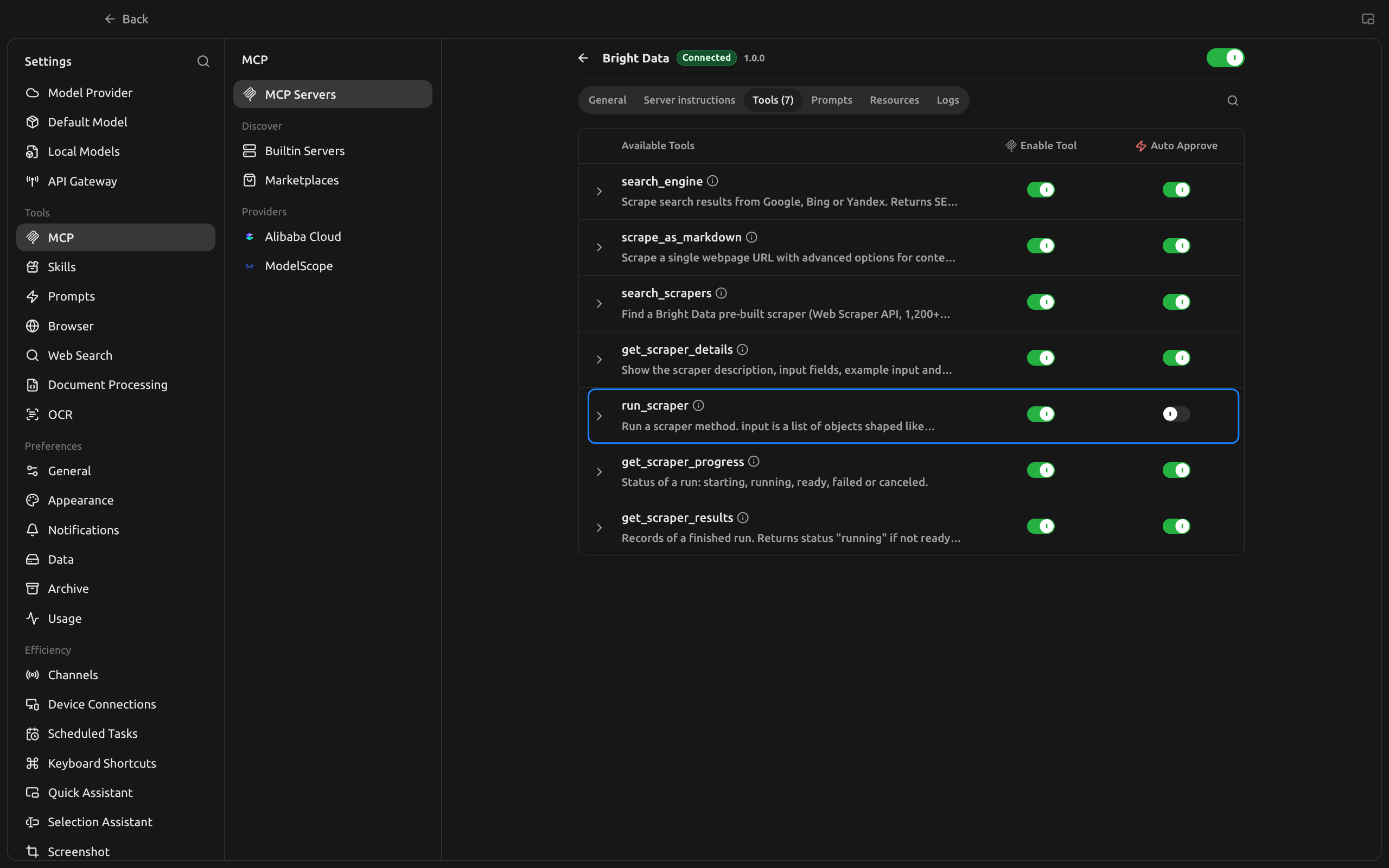This screenshot has height=868, width=1389.
Task: Open Prompts in the Settings sidebar
Action: (116, 296)
